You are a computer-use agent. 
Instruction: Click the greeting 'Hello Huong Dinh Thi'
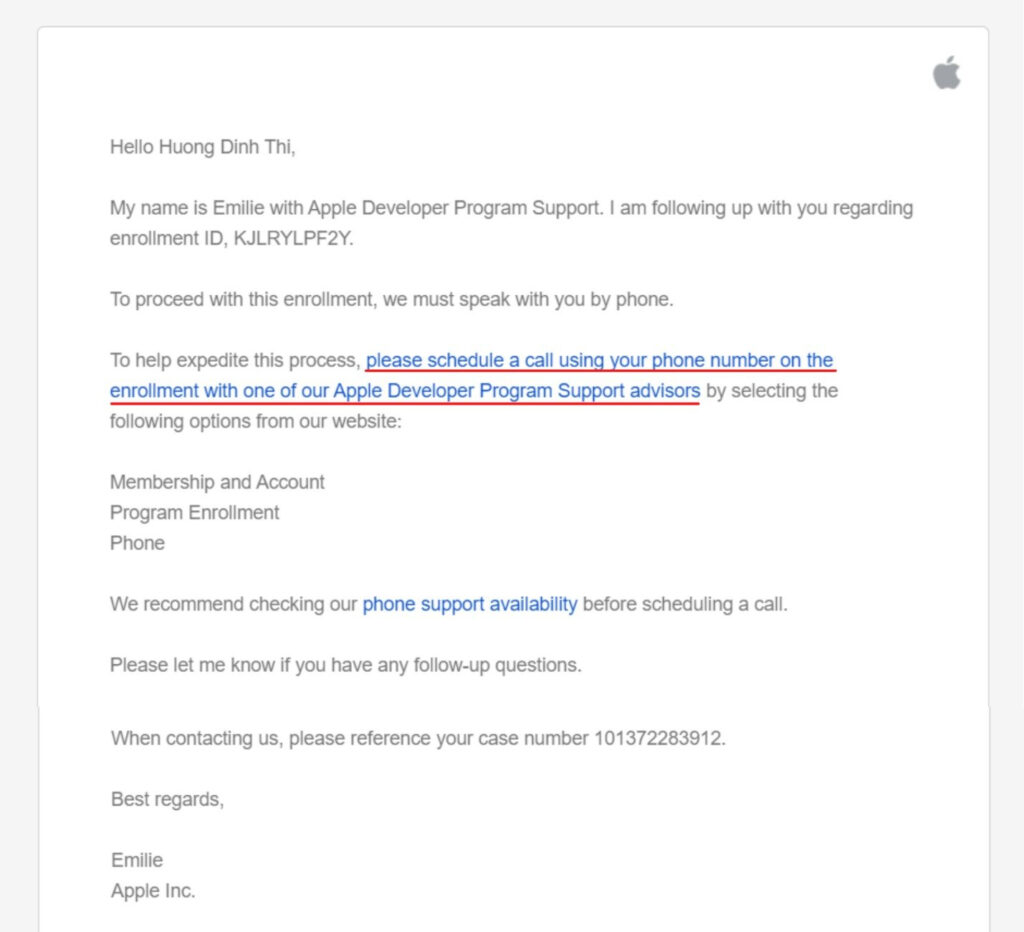pyautogui.click(x=202, y=147)
